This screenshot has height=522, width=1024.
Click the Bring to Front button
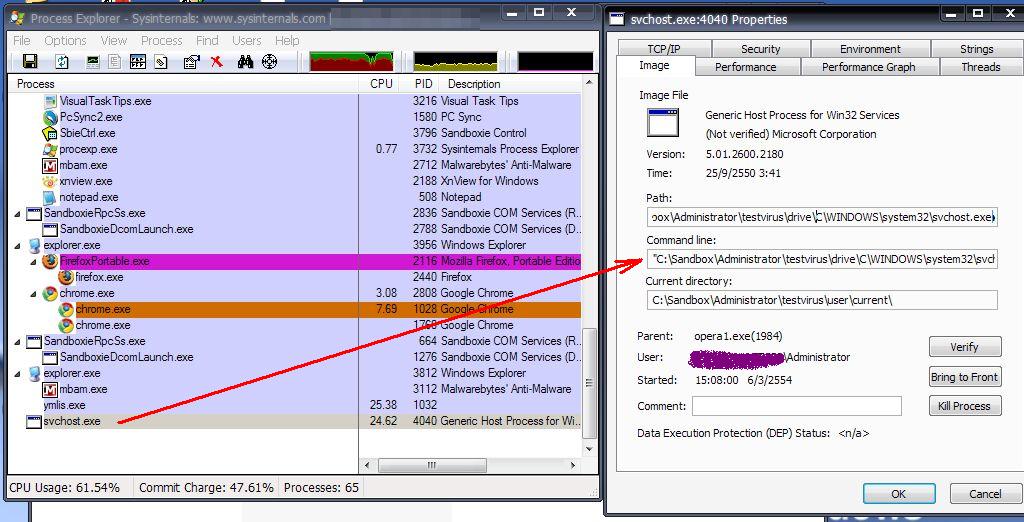(x=965, y=377)
